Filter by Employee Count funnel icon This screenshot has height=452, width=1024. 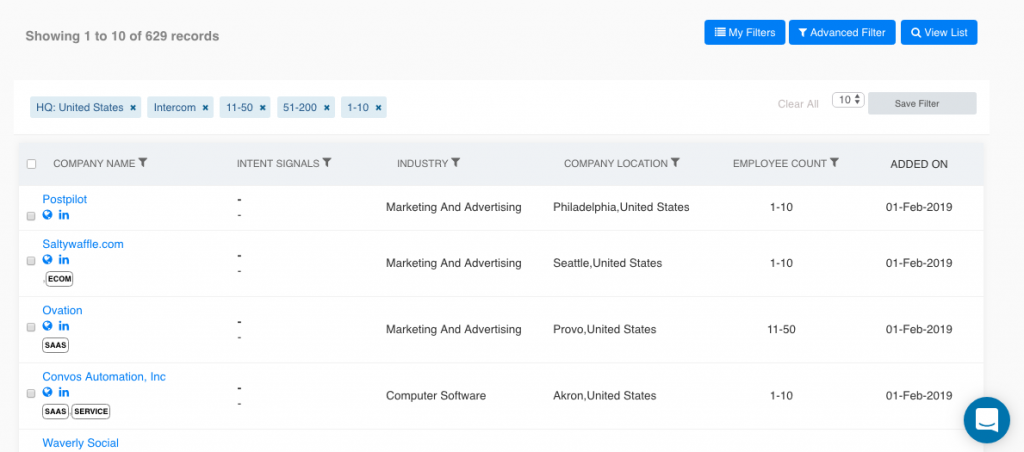pyautogui.click(x=834, y=163)
